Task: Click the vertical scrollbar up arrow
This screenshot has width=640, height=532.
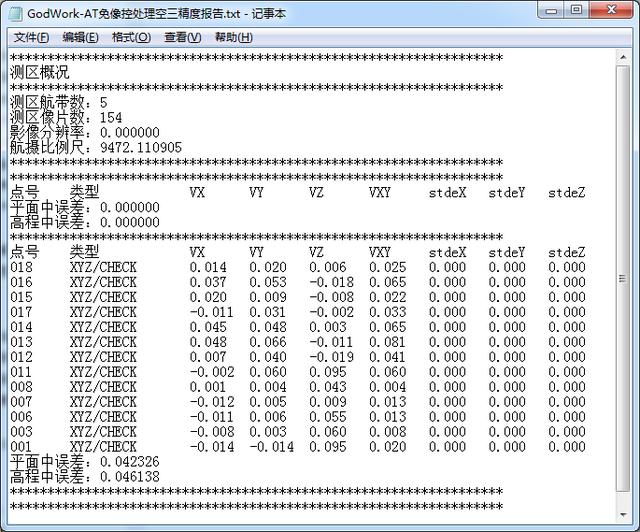Action: tap(621, 58)
